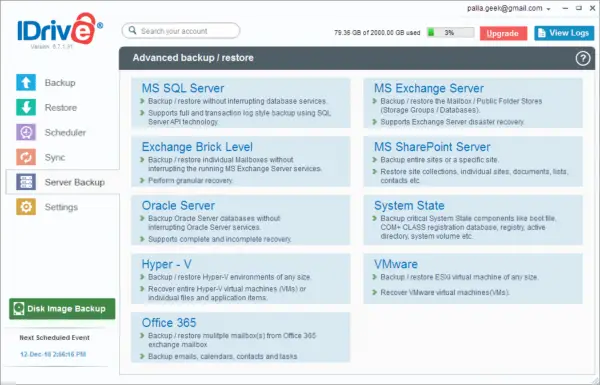Click the green Restore arrow icon
Image resolution: width=600 pixels, height=385 pixels.
point(26,108)
